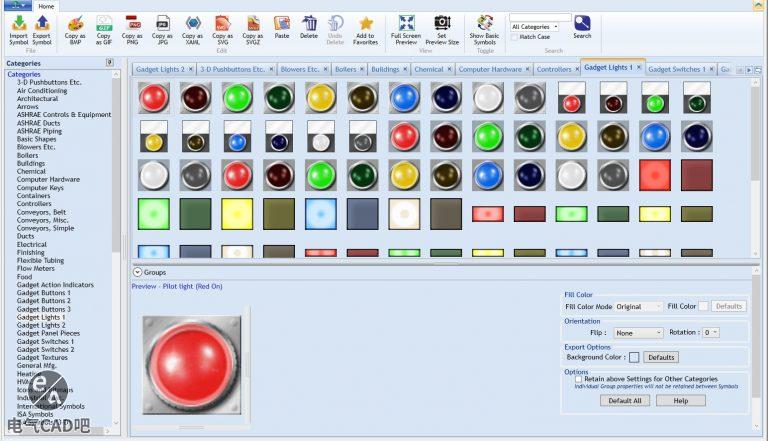Check Retain above Settings for Other Categories

pos(579,379)
